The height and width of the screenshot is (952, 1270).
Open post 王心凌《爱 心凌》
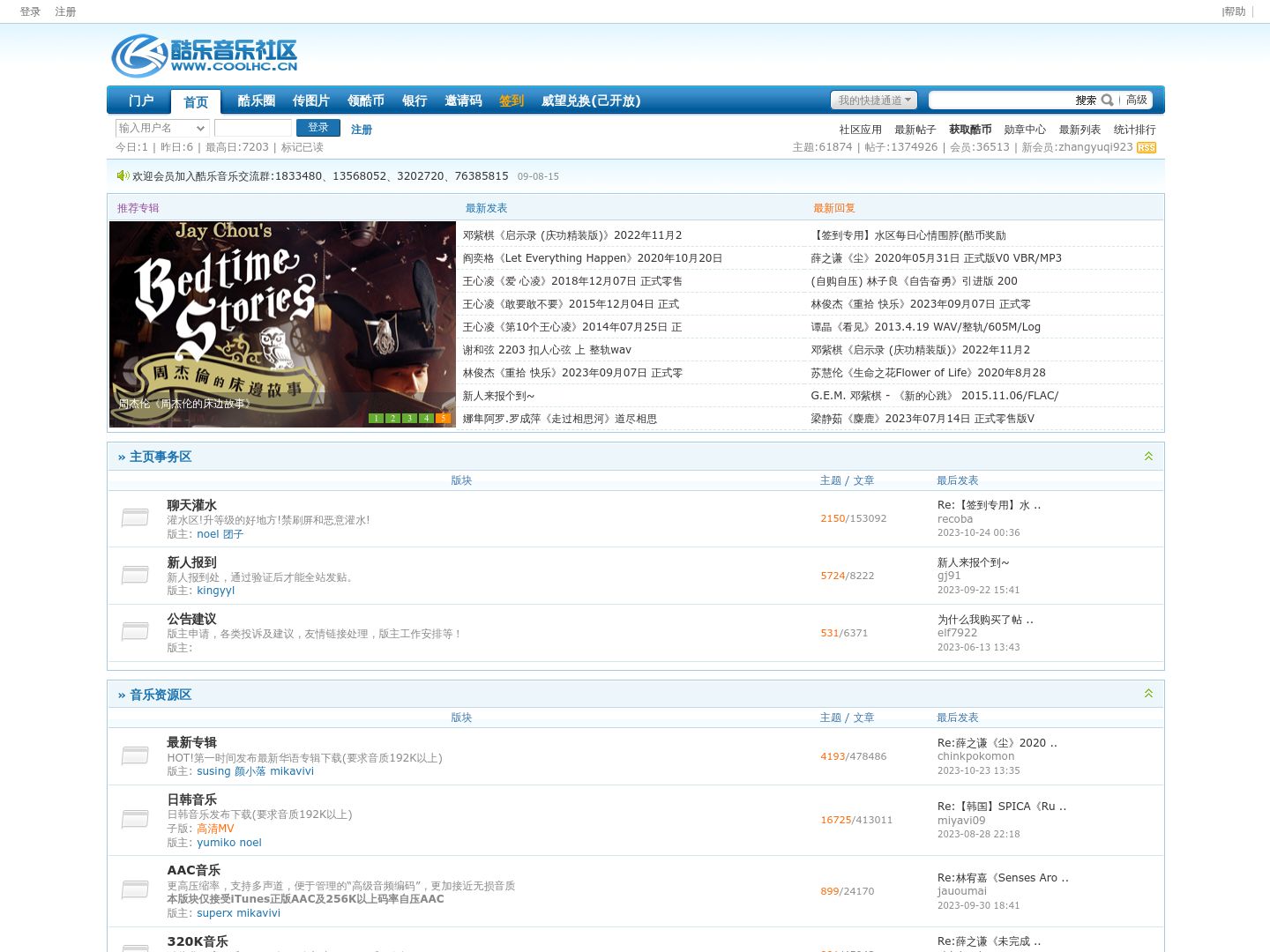tap(572, 281)
